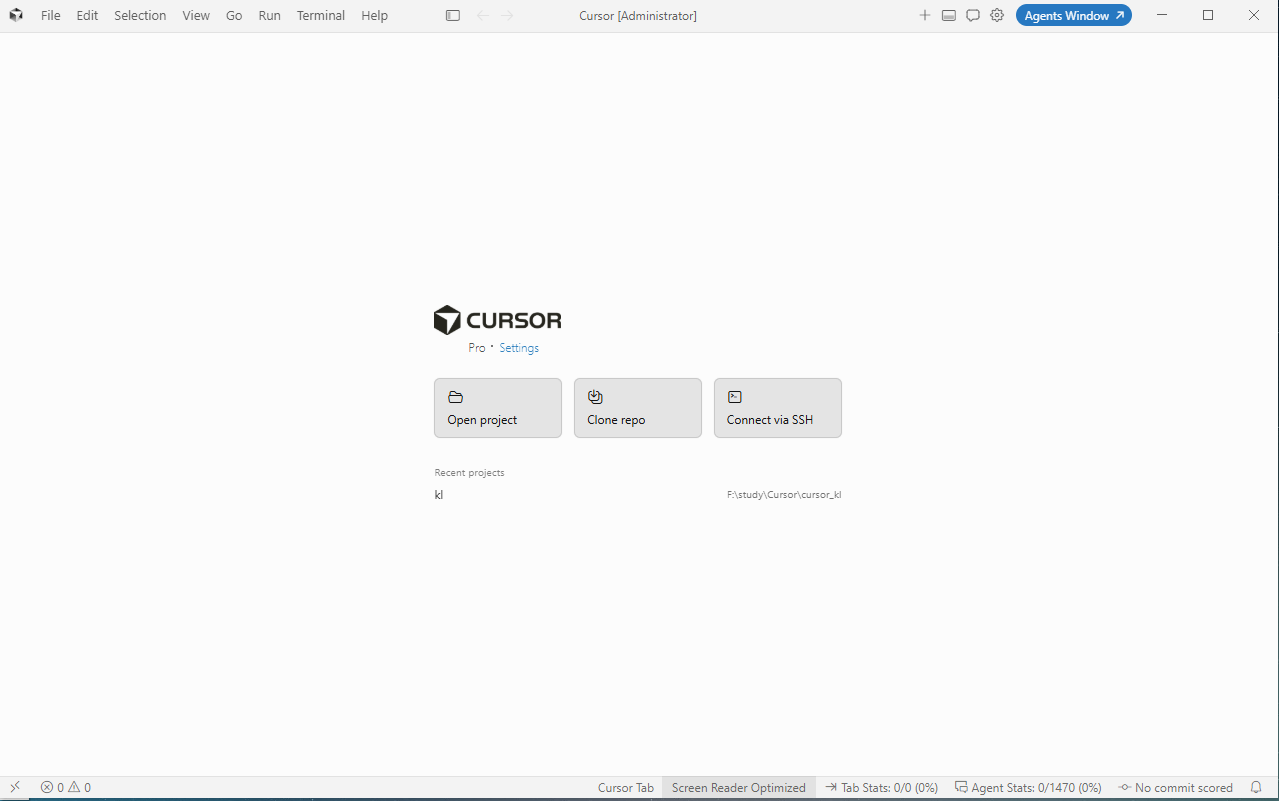Click the Connect via SSH button

778,408
